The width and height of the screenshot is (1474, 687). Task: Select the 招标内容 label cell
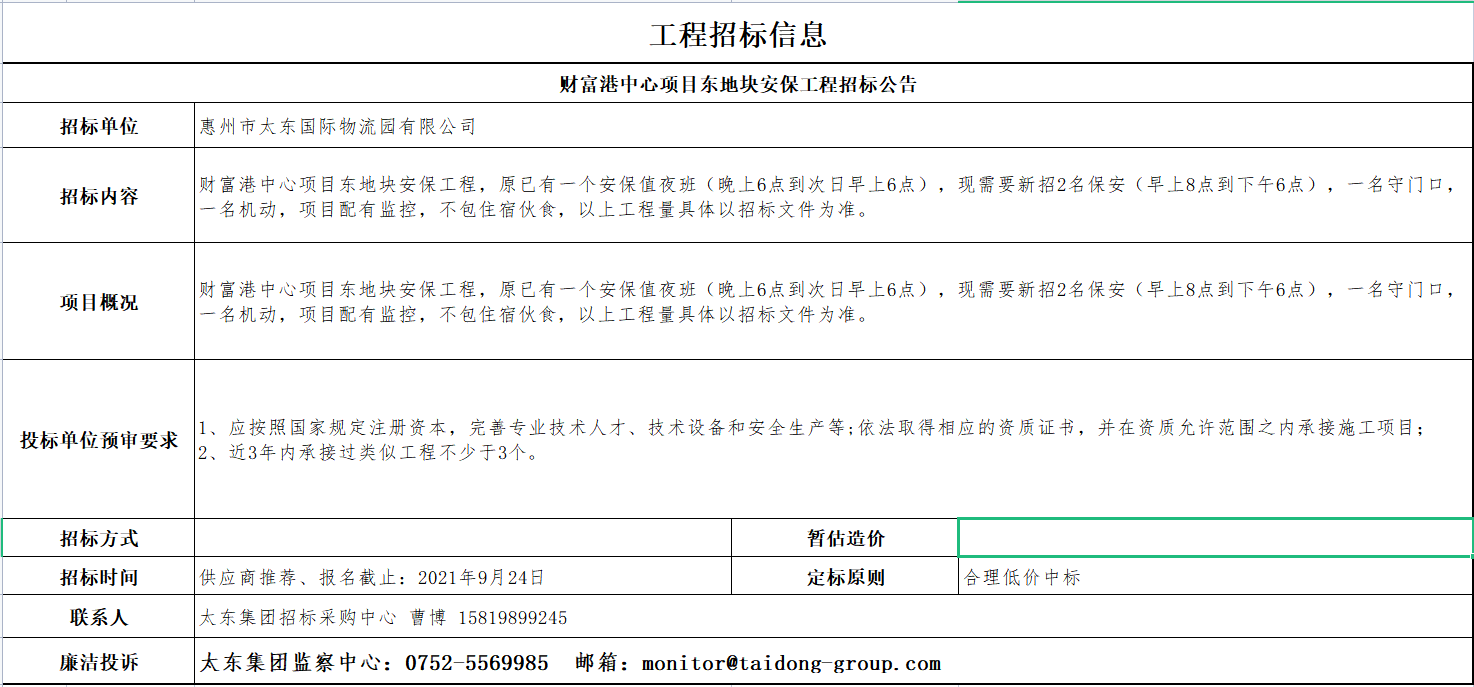[x=99, y=196]
